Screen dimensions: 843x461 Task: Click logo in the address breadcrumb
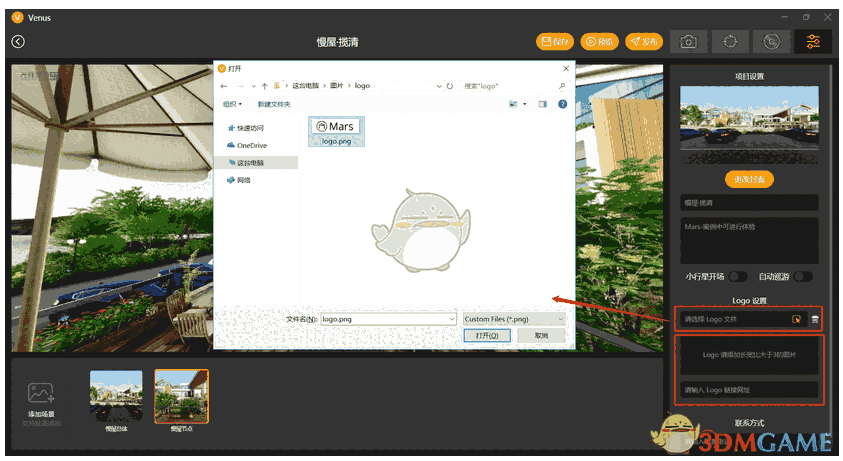pos(362,86)
